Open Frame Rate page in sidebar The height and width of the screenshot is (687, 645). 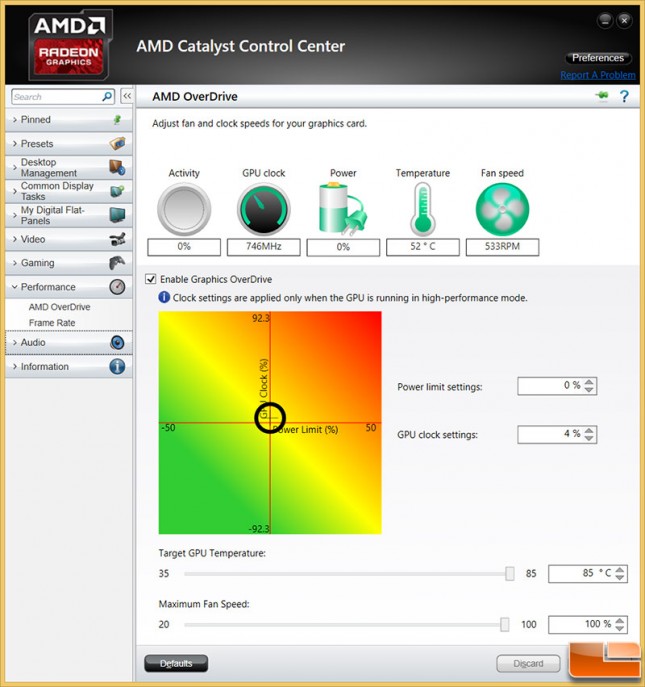coord(52,322)
